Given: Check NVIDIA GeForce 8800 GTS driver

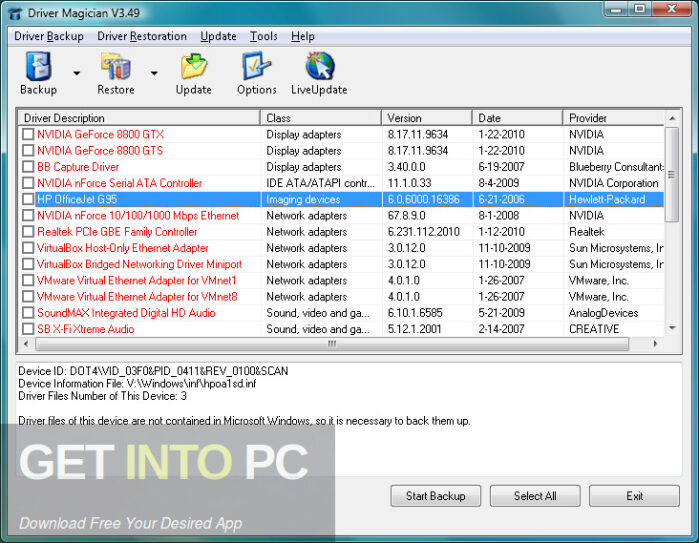Looking at the screenshot, I should pos(28,150).
